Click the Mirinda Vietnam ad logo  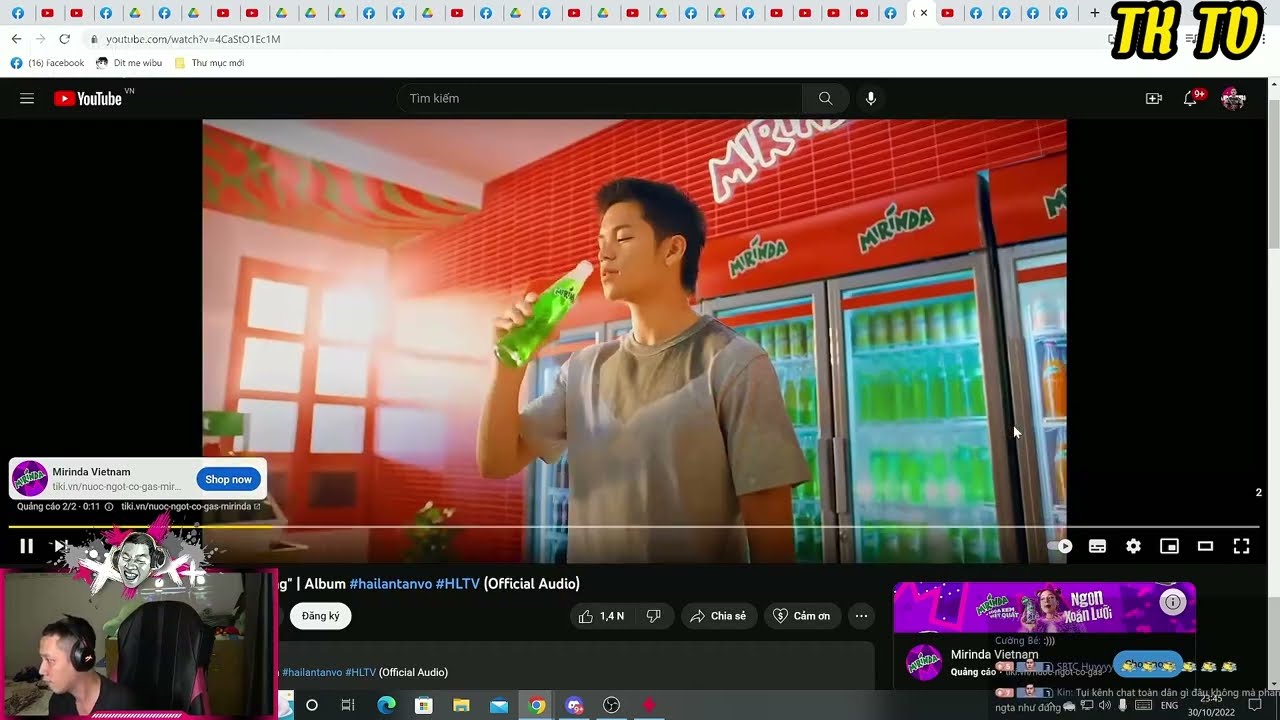(x=29, y=479)
